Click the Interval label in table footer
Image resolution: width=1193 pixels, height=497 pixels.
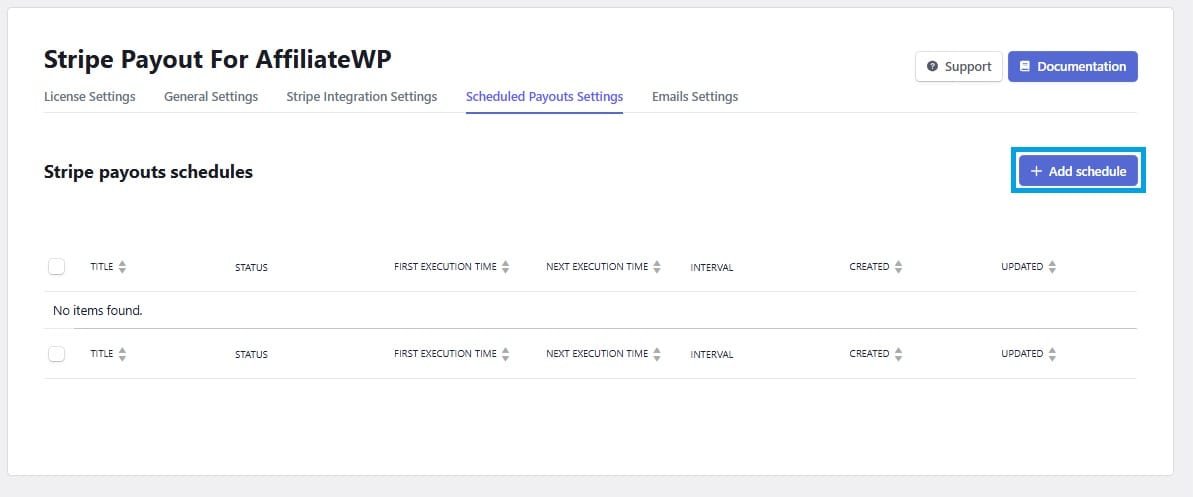tap(711, 355)
